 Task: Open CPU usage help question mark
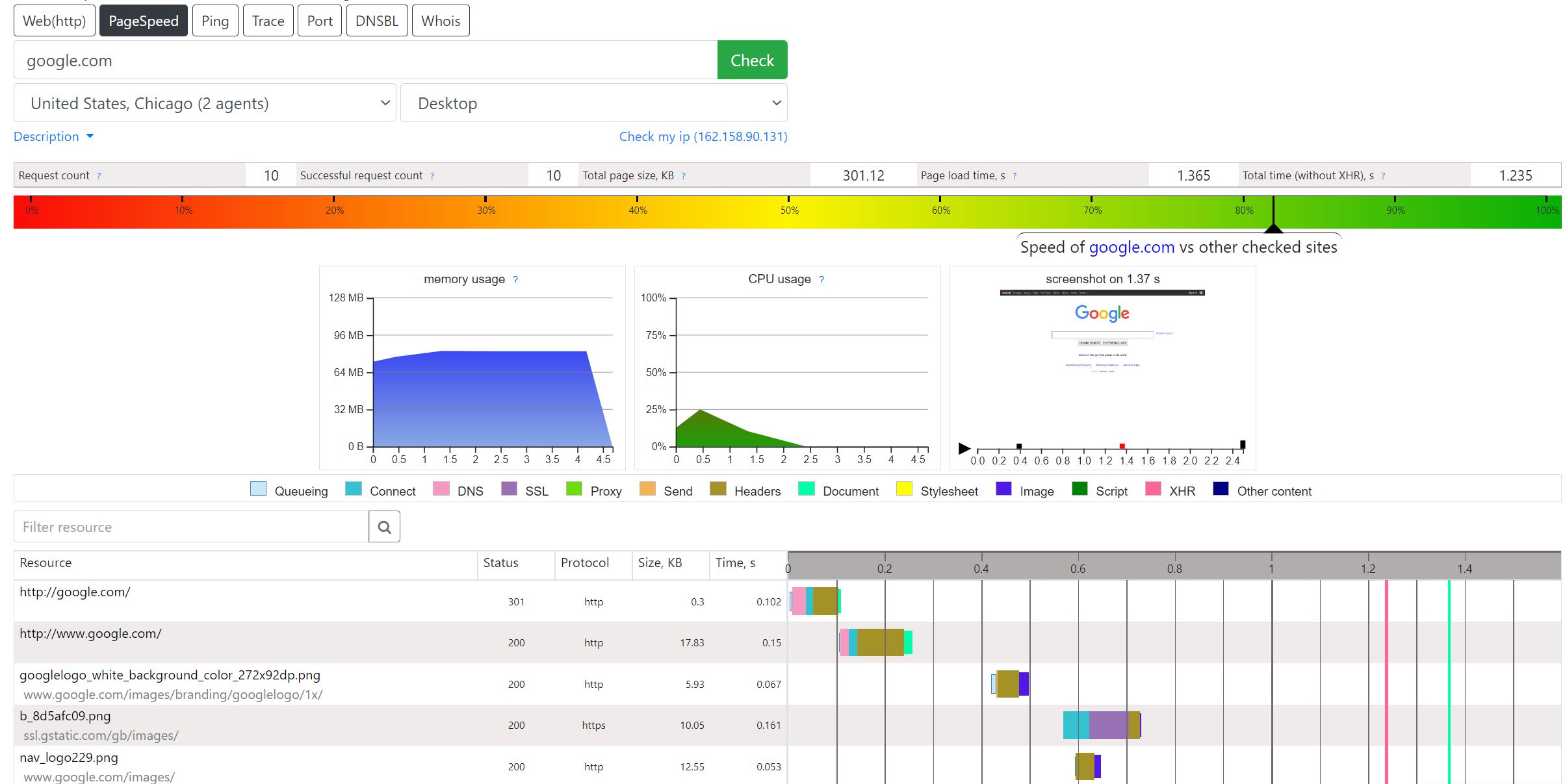coord(821,280)
